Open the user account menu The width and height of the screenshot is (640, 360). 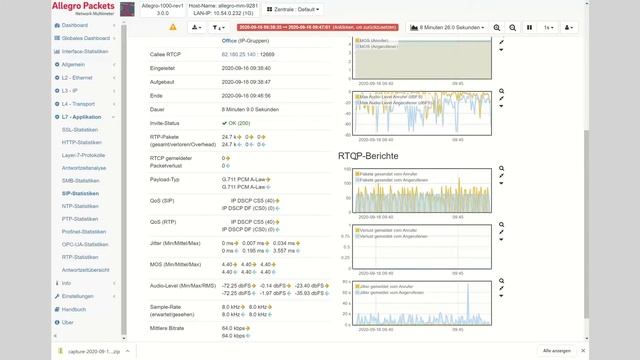click(x=569, y=27)
